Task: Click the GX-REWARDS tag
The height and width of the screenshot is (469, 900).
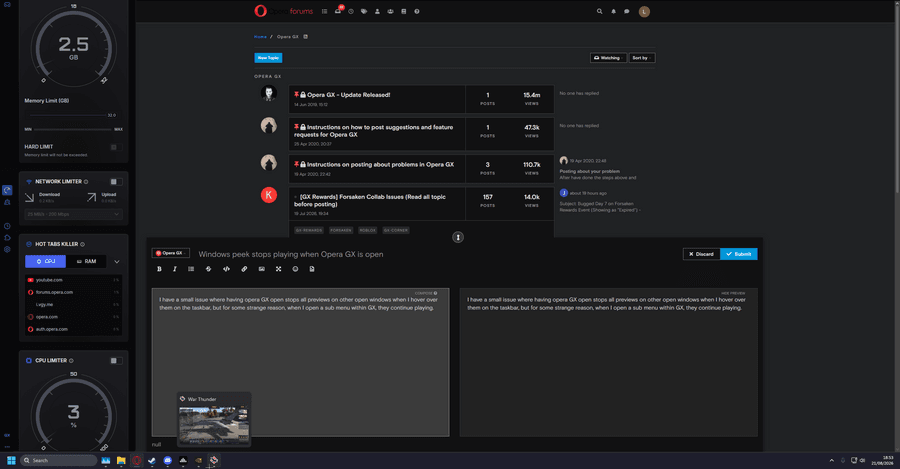Action: pyautogui.click(x=309, y=230)
